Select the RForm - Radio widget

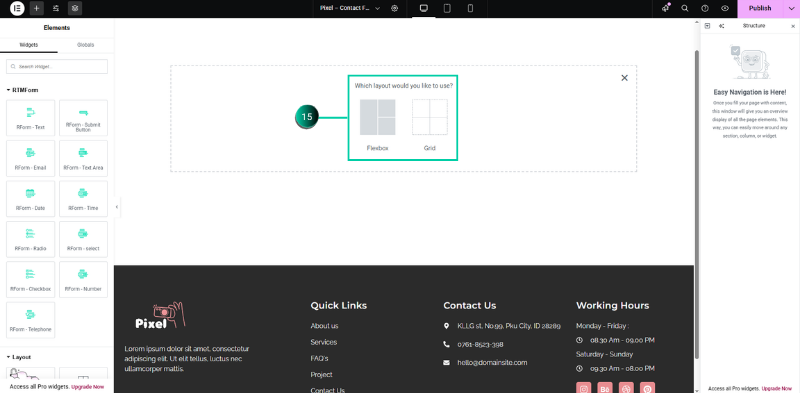tap(30, 239)
